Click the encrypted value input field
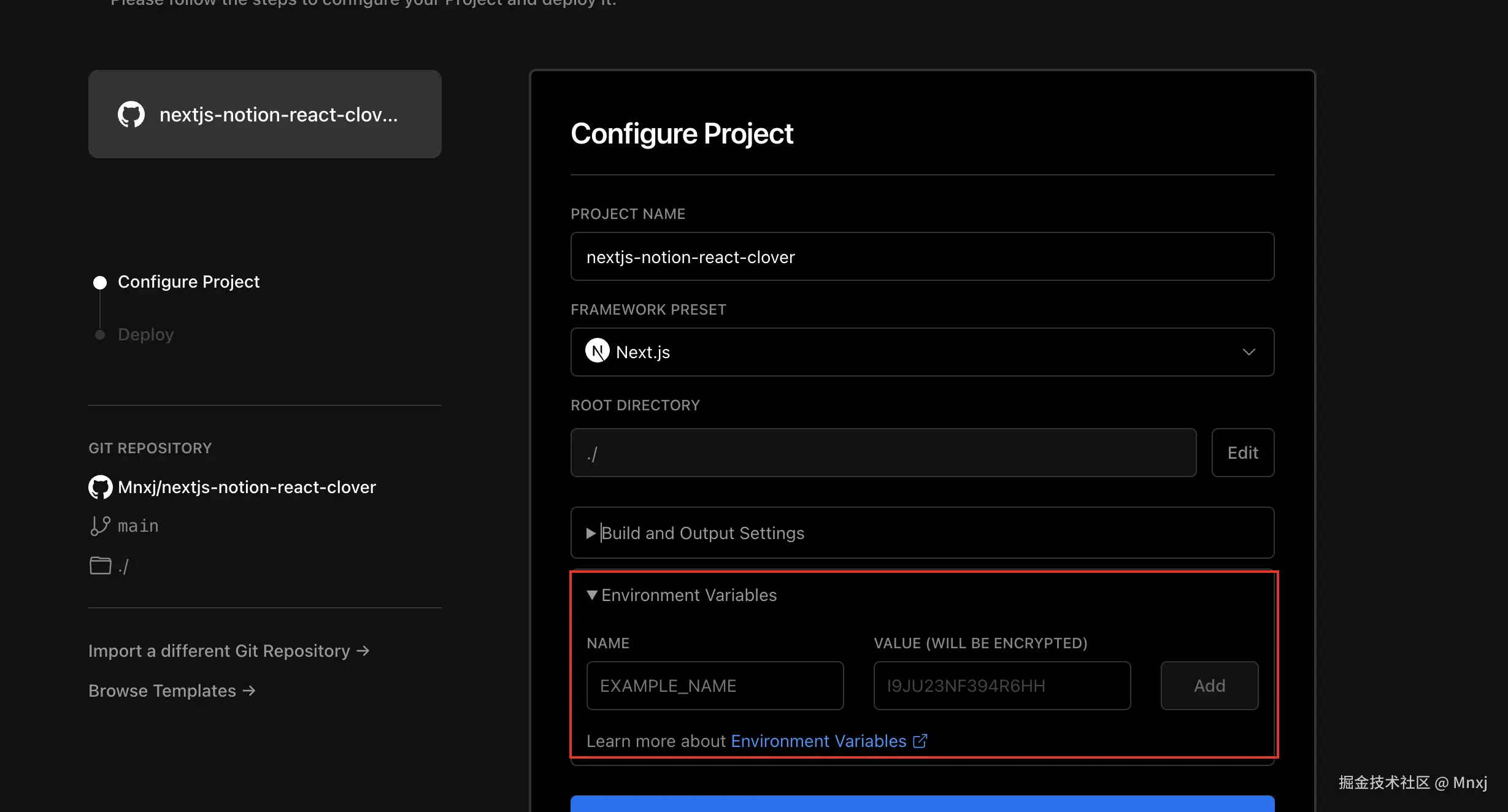Screen dimensions: 1508x812 click(x=1001, y=686)
